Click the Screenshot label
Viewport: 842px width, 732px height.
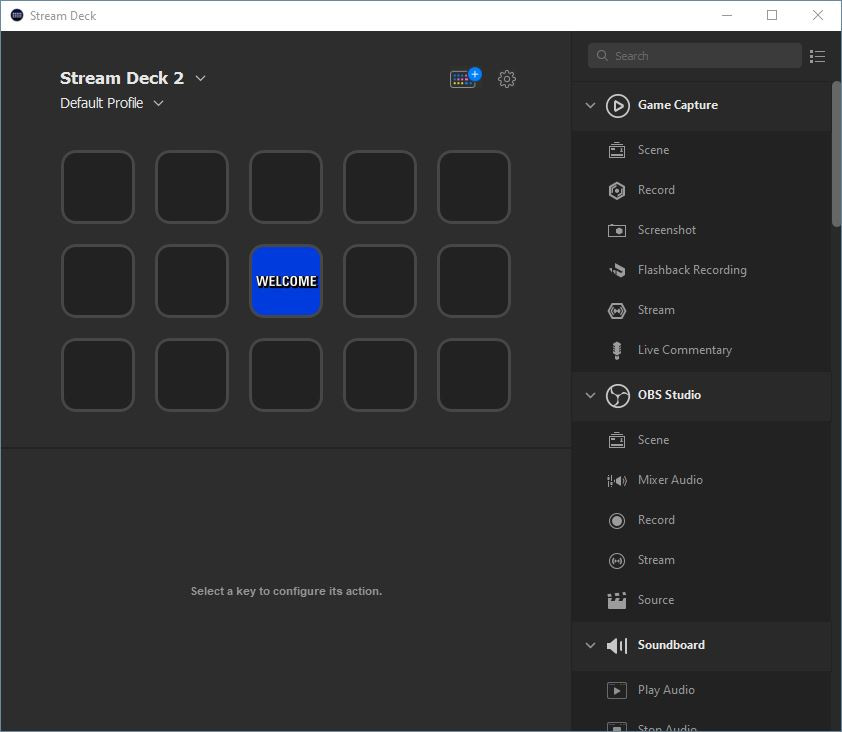pyautogui.click(x=666, y=230)
